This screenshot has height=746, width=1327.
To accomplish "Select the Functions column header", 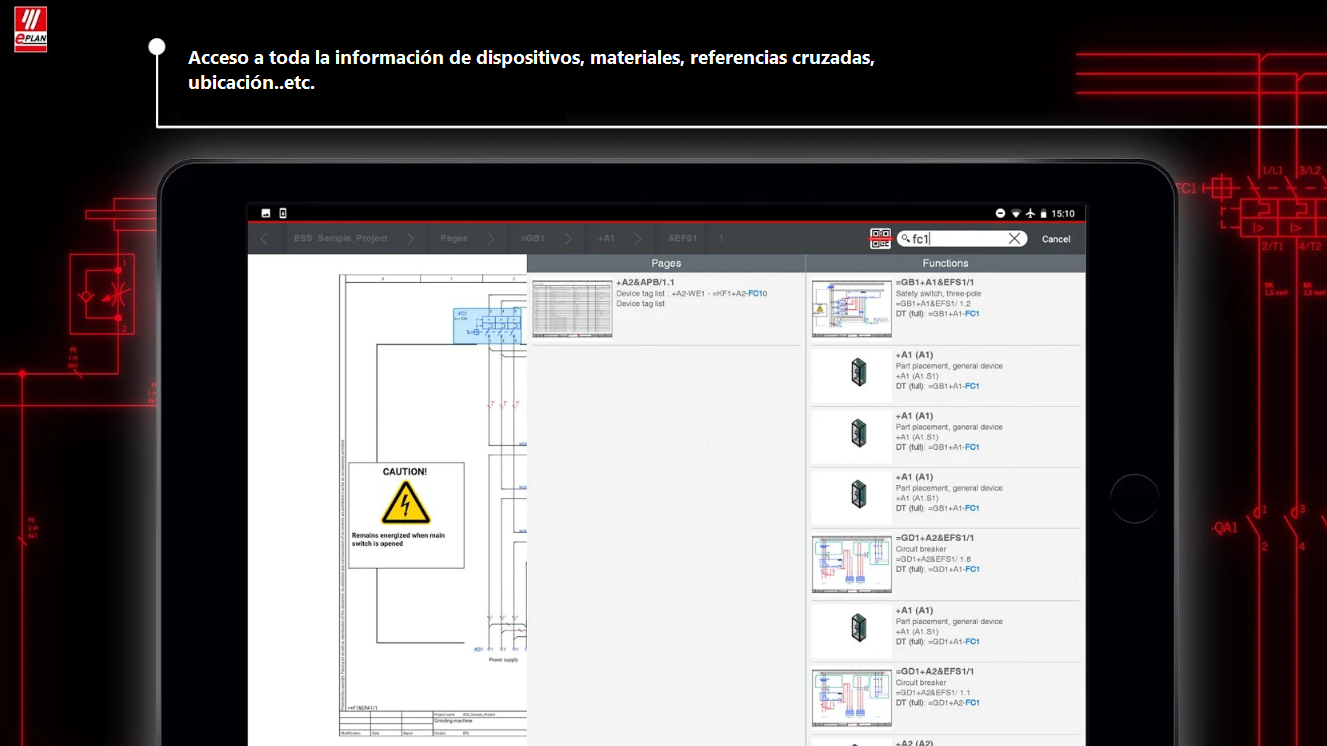I will pyautogui.click(x=945, y=263).
